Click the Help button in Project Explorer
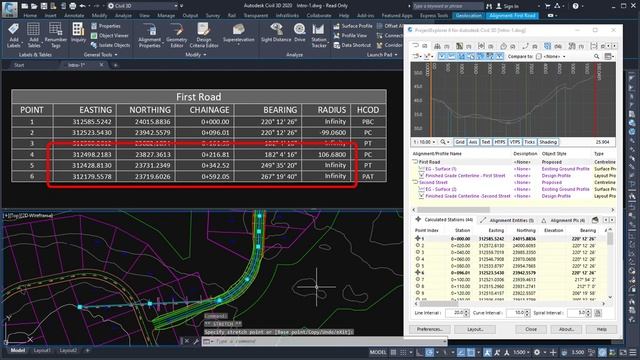The height and width of the screenshot is (360, 640). click(601, 329)
